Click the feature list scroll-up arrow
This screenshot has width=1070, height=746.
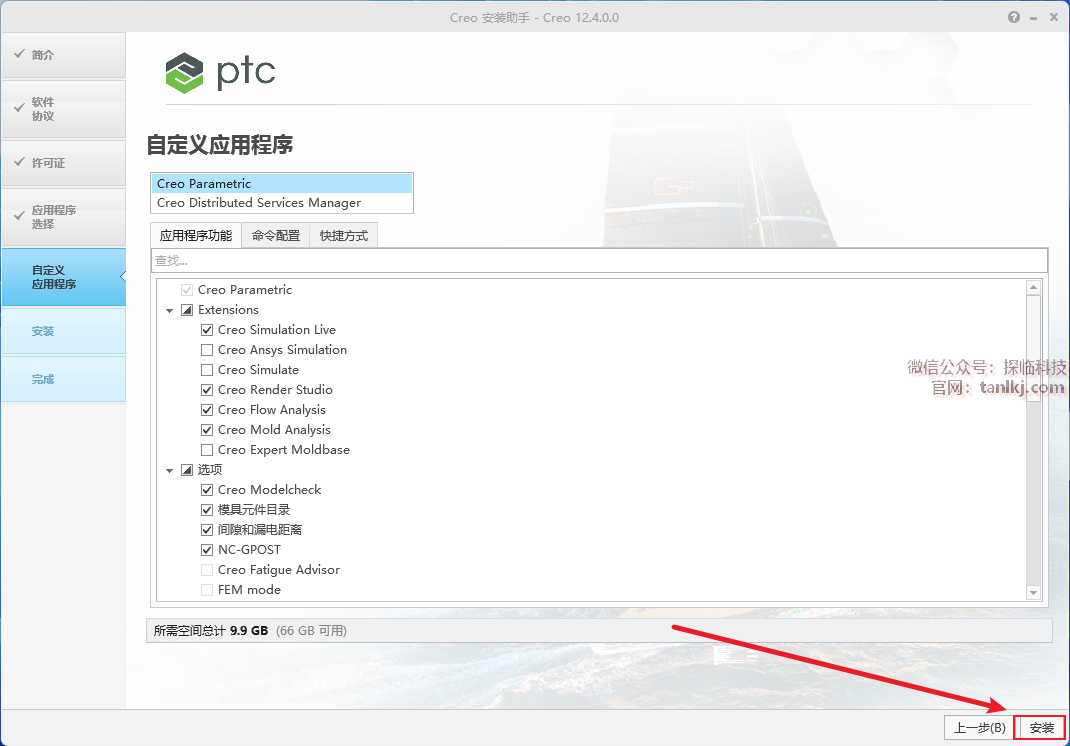coord(1033,287)
